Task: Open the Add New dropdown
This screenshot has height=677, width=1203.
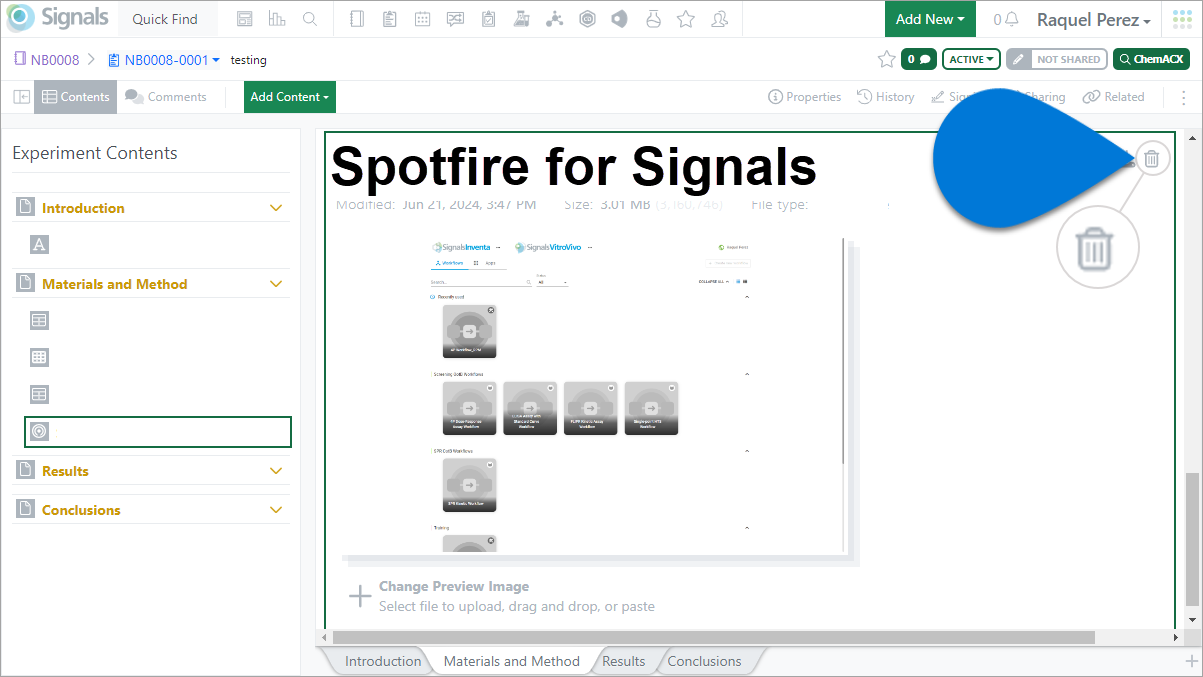Action: point(930,19)
